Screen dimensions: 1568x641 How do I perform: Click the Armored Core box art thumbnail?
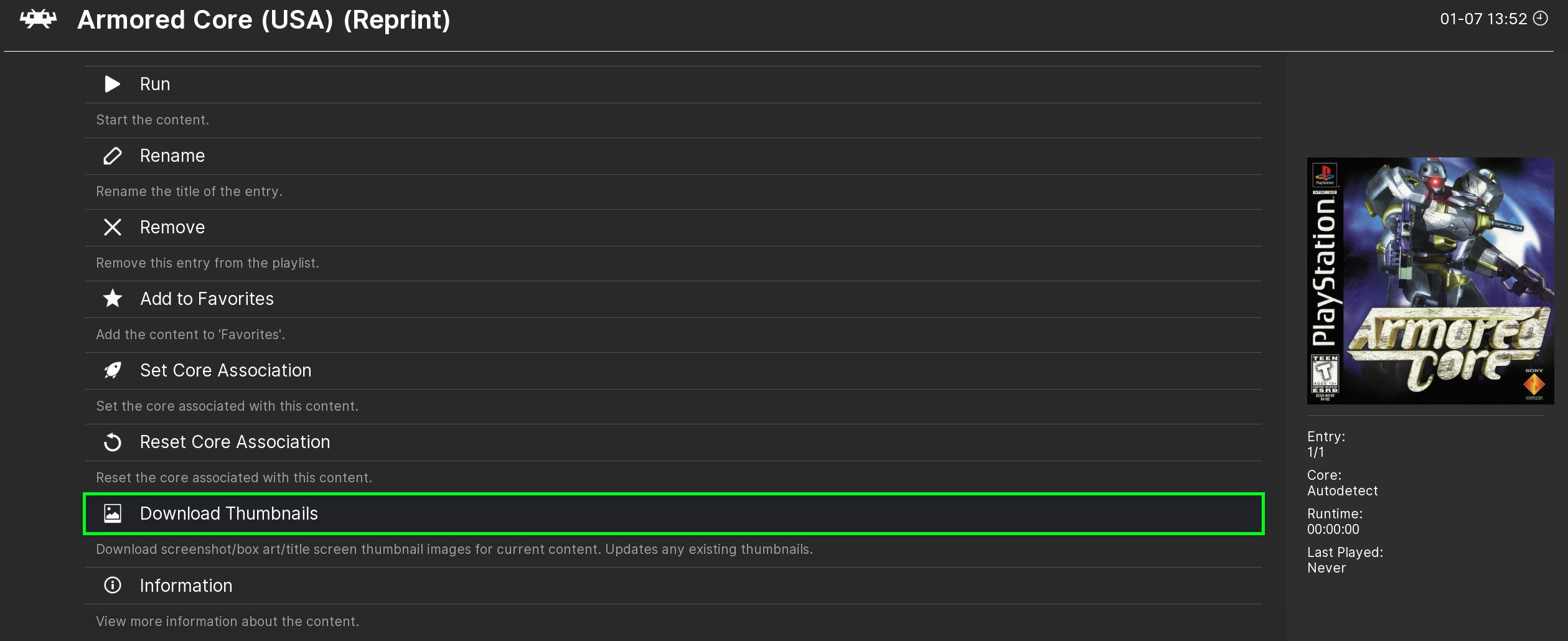click(x=1430, y=281)
